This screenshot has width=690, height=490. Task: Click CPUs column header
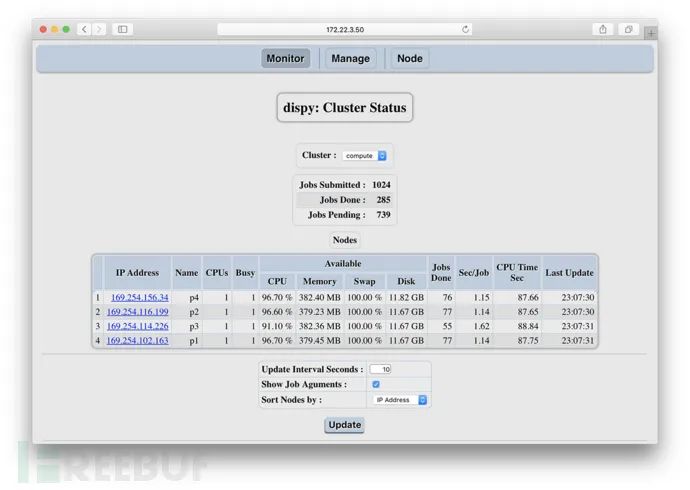[217, 273]
